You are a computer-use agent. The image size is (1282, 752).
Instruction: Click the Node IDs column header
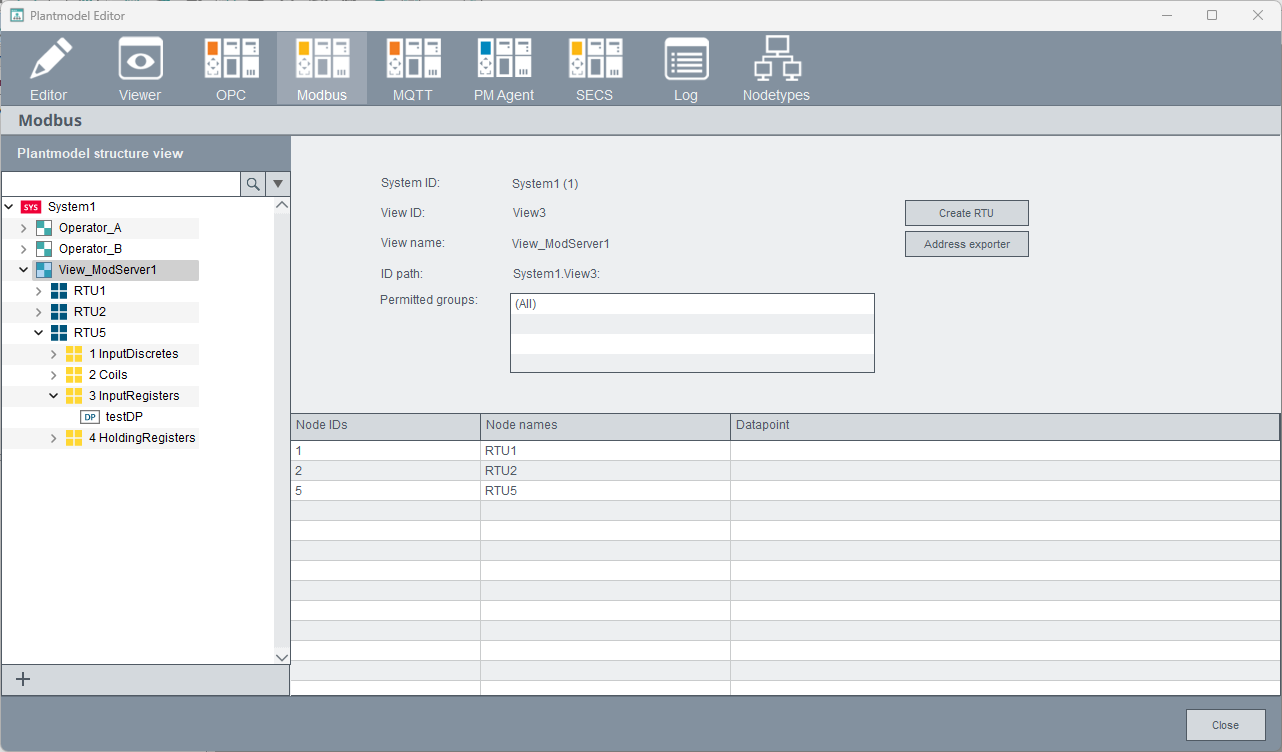pyautogui.click(x=386, y=427)
